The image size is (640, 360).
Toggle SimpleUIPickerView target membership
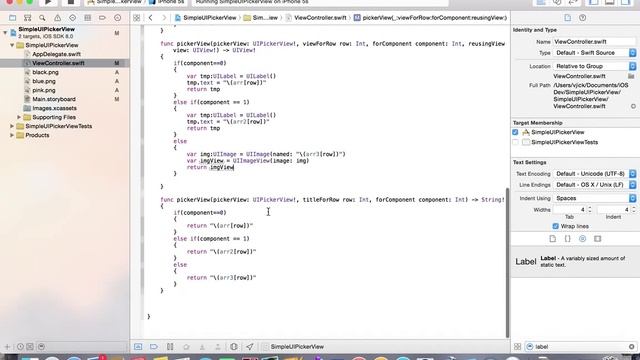(x=515, y=132)
